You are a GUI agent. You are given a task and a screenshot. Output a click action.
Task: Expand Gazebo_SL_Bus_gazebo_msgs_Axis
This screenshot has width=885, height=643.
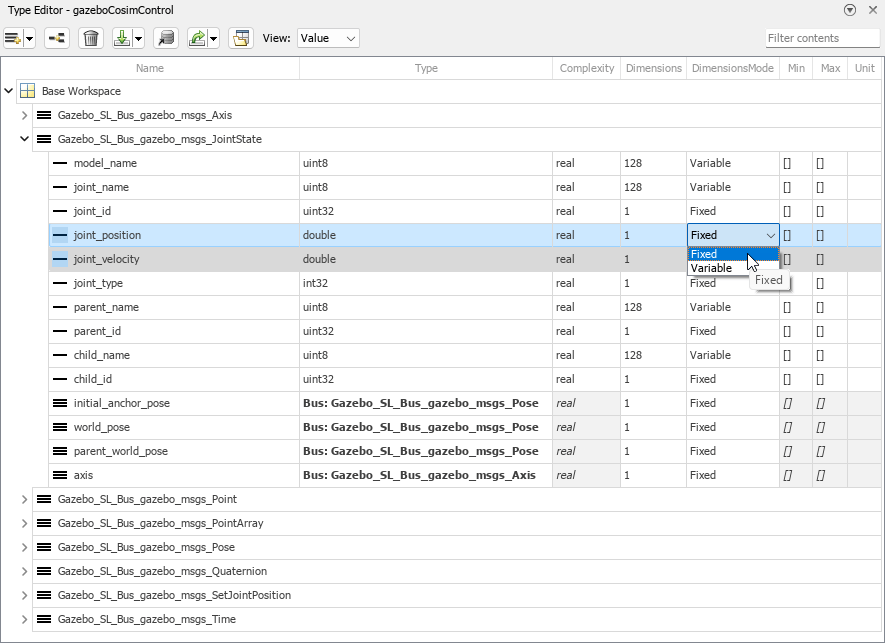(x=22, y=115)
